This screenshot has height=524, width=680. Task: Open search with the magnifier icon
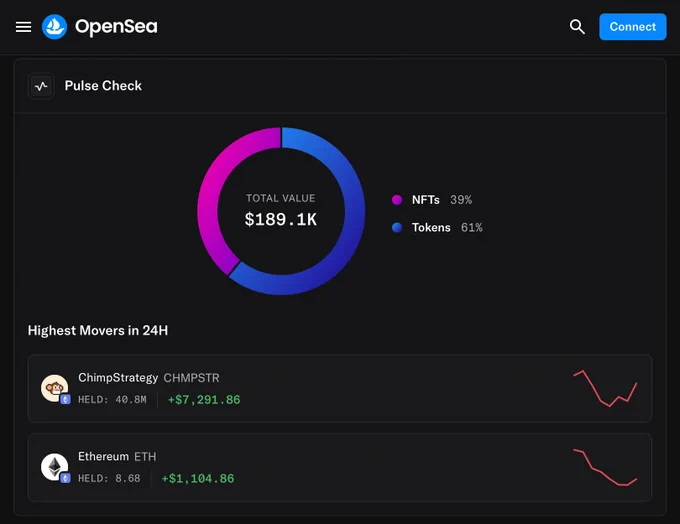coord(577,27)
